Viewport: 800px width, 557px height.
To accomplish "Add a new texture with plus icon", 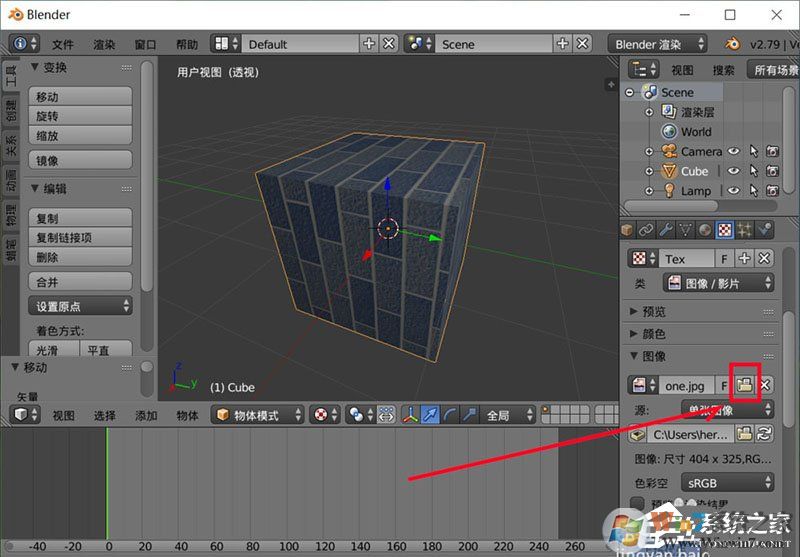I will (744, 259).
